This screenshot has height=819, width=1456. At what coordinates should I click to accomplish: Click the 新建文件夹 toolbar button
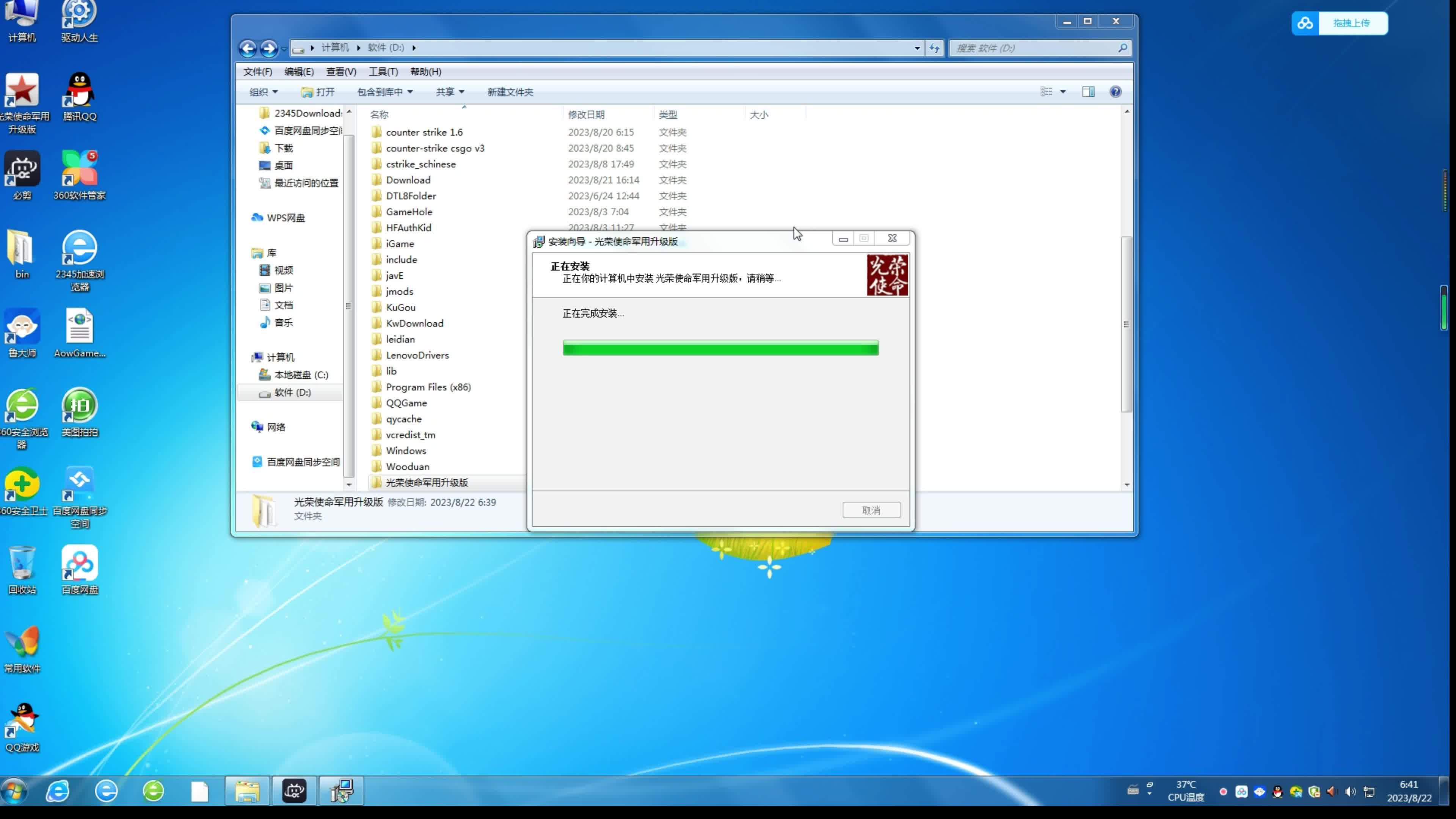[510, 91]
